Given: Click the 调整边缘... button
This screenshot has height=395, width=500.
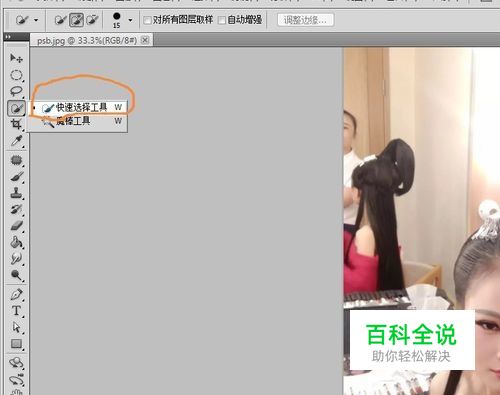Looking at the screenshot, I should tap(305, 20).
